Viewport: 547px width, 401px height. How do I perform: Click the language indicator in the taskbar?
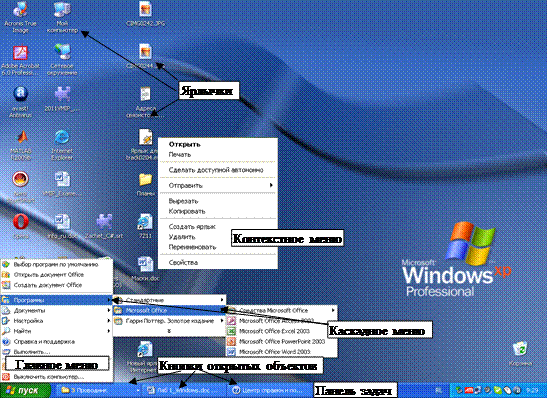point(439,391)
